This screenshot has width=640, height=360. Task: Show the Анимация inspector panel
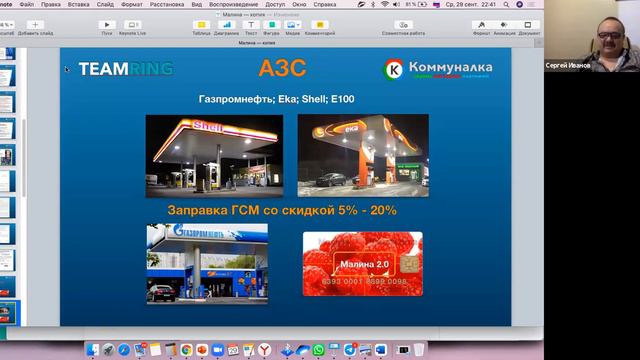tap(504, 25)
